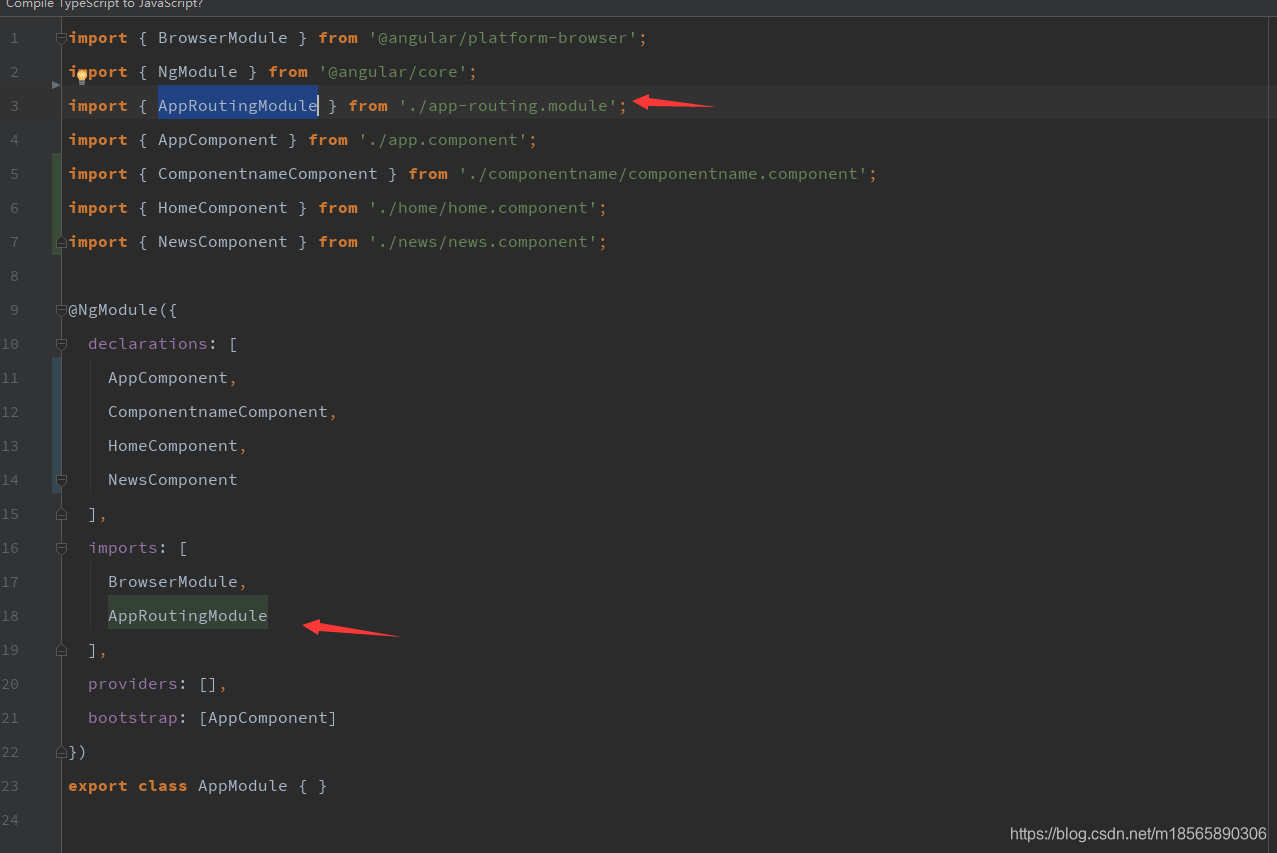
Task: Click line number 18 in the gutter
Action: tap(10, 616)
